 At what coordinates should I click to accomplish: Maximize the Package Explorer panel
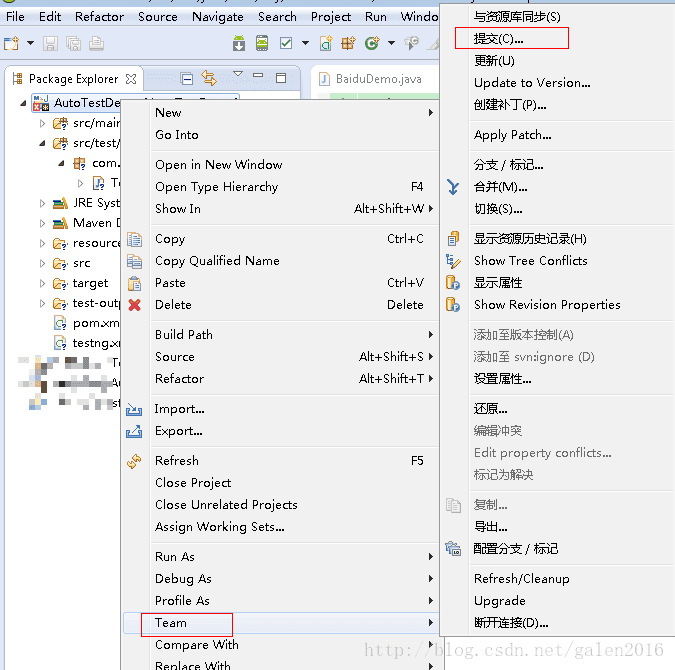[281, 78]
